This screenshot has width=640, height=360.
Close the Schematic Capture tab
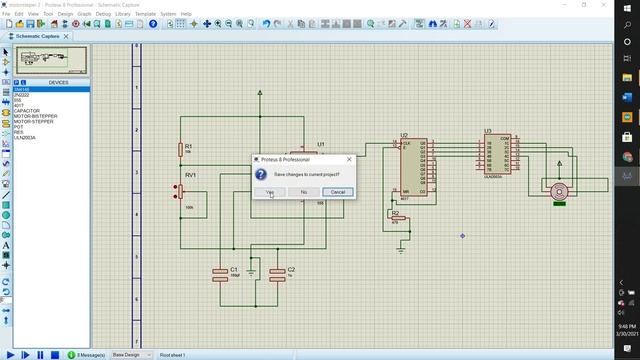[x=66, y=36]
